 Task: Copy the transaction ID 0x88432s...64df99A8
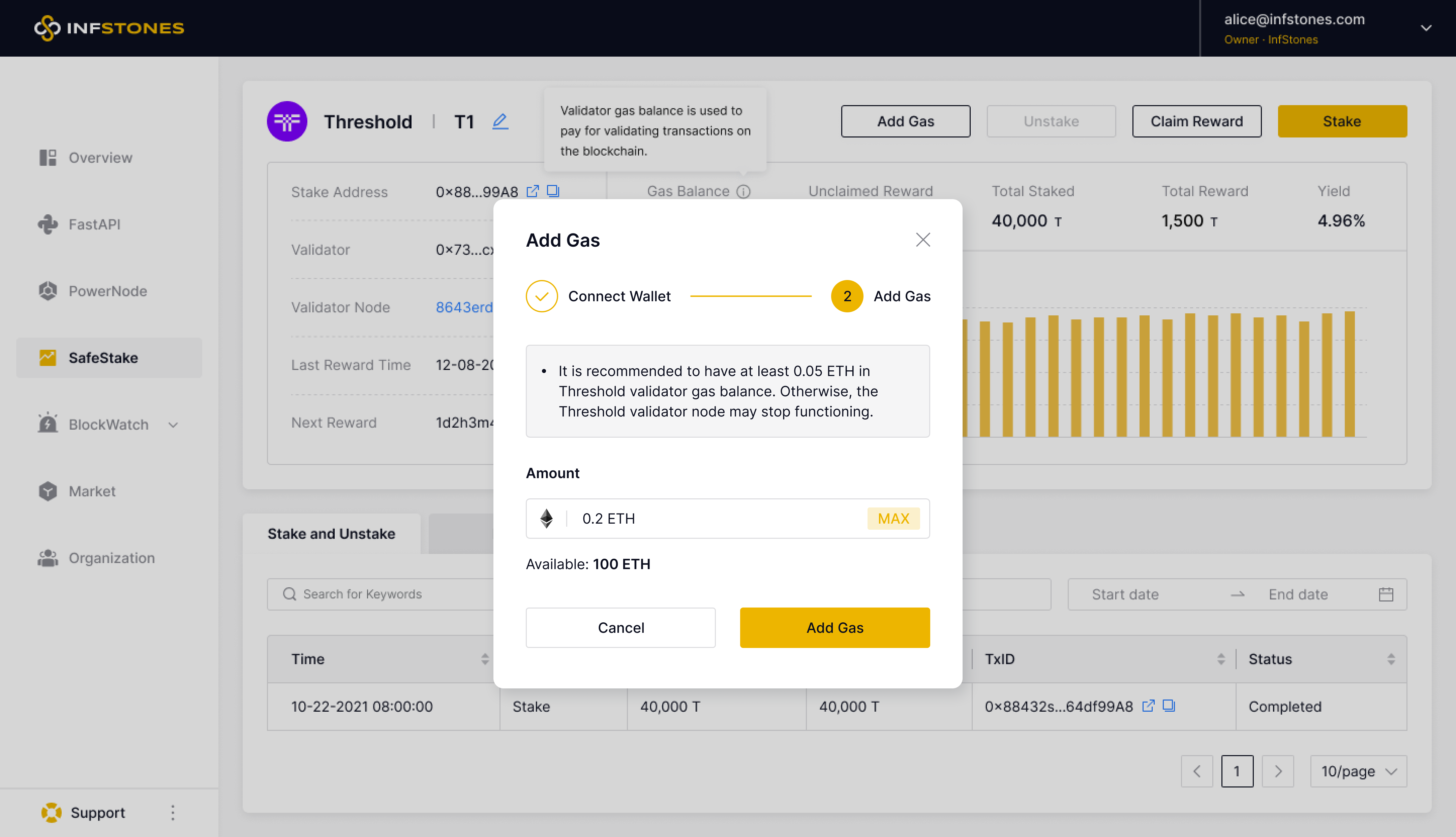coord(1169,705)
